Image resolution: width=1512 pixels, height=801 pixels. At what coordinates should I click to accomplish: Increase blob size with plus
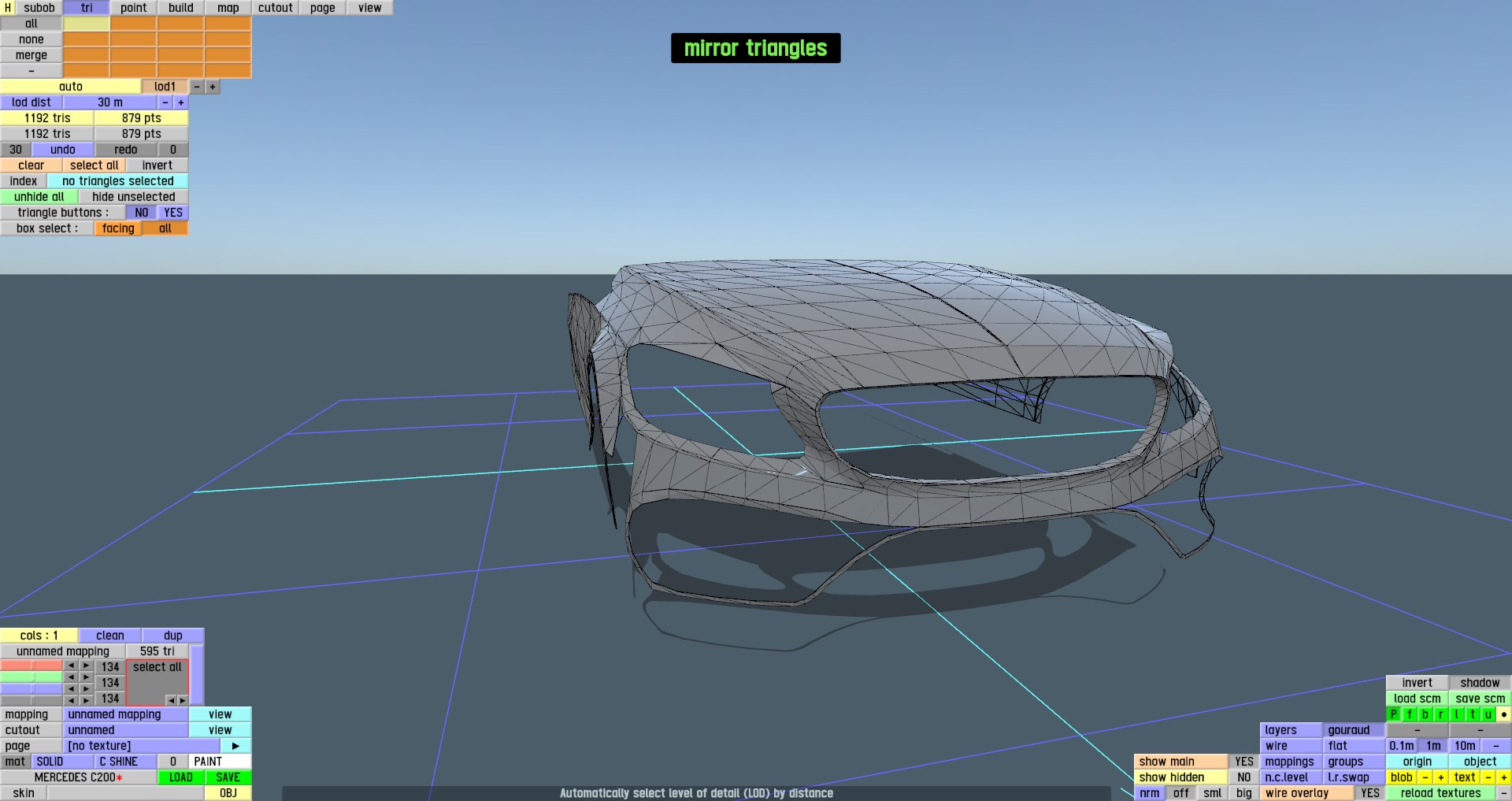tap(1441, 777)
